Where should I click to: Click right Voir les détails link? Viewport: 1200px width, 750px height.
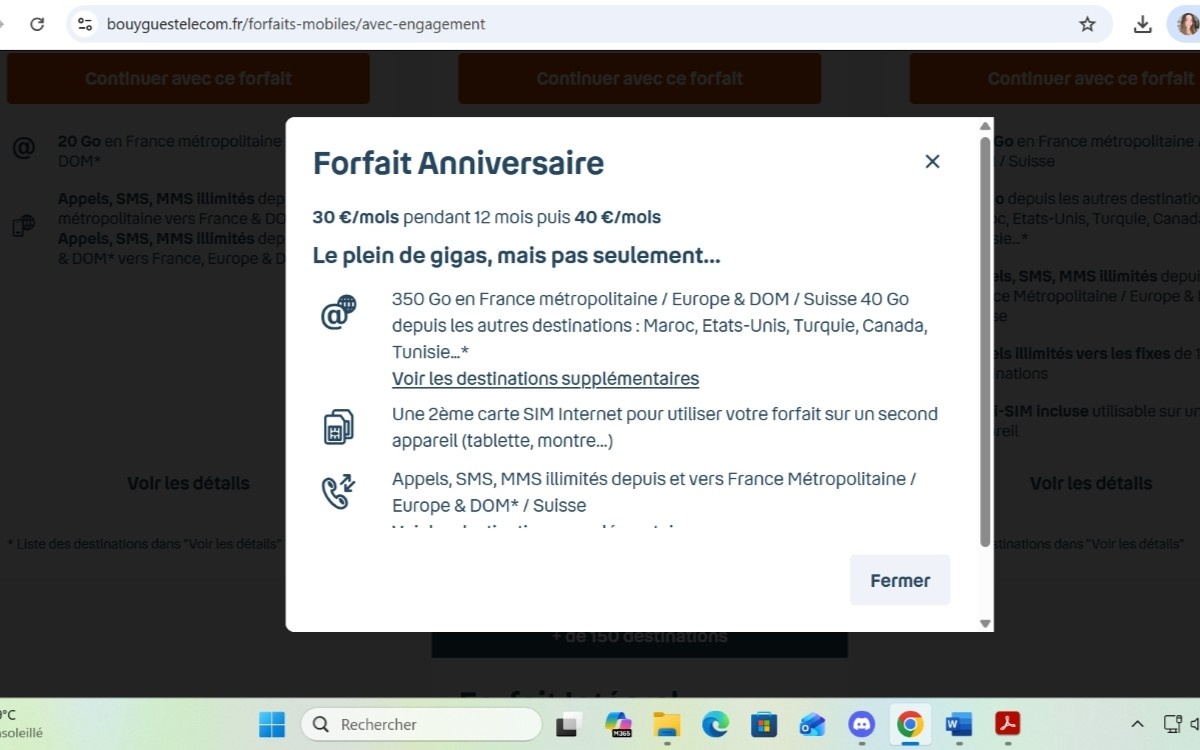[1091, 483]
